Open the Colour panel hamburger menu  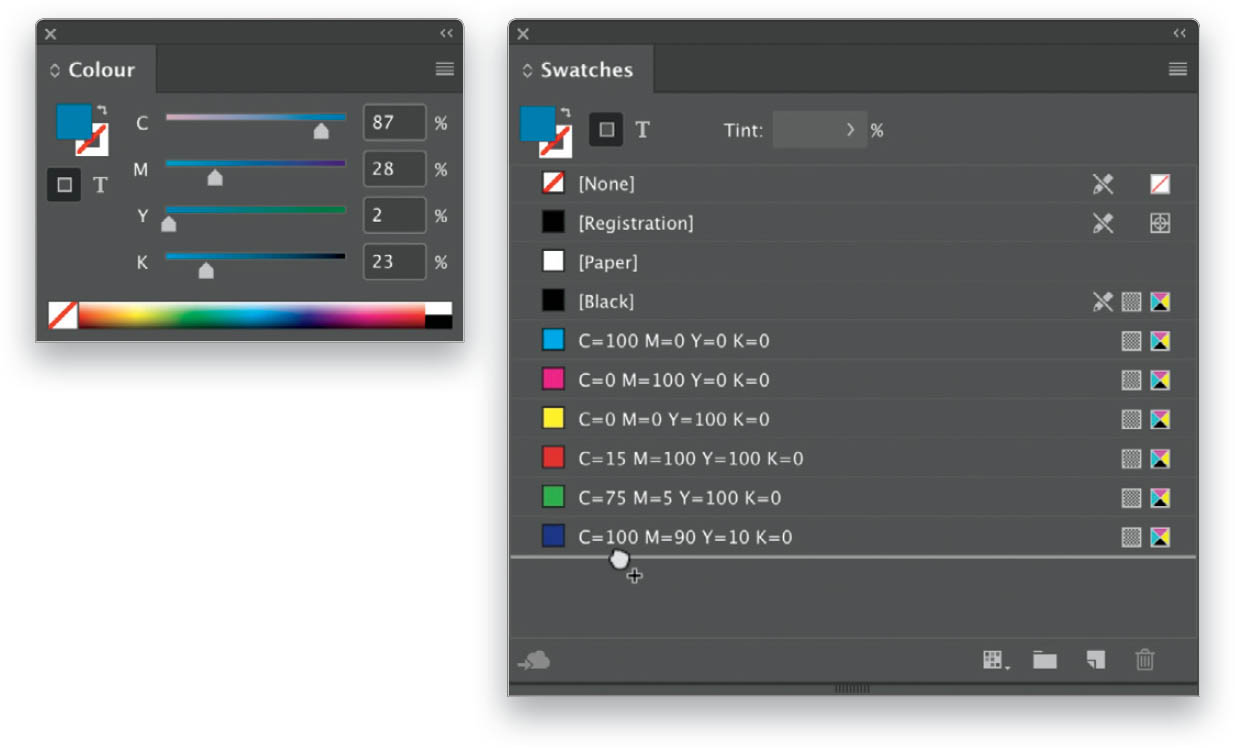(445, 69)
